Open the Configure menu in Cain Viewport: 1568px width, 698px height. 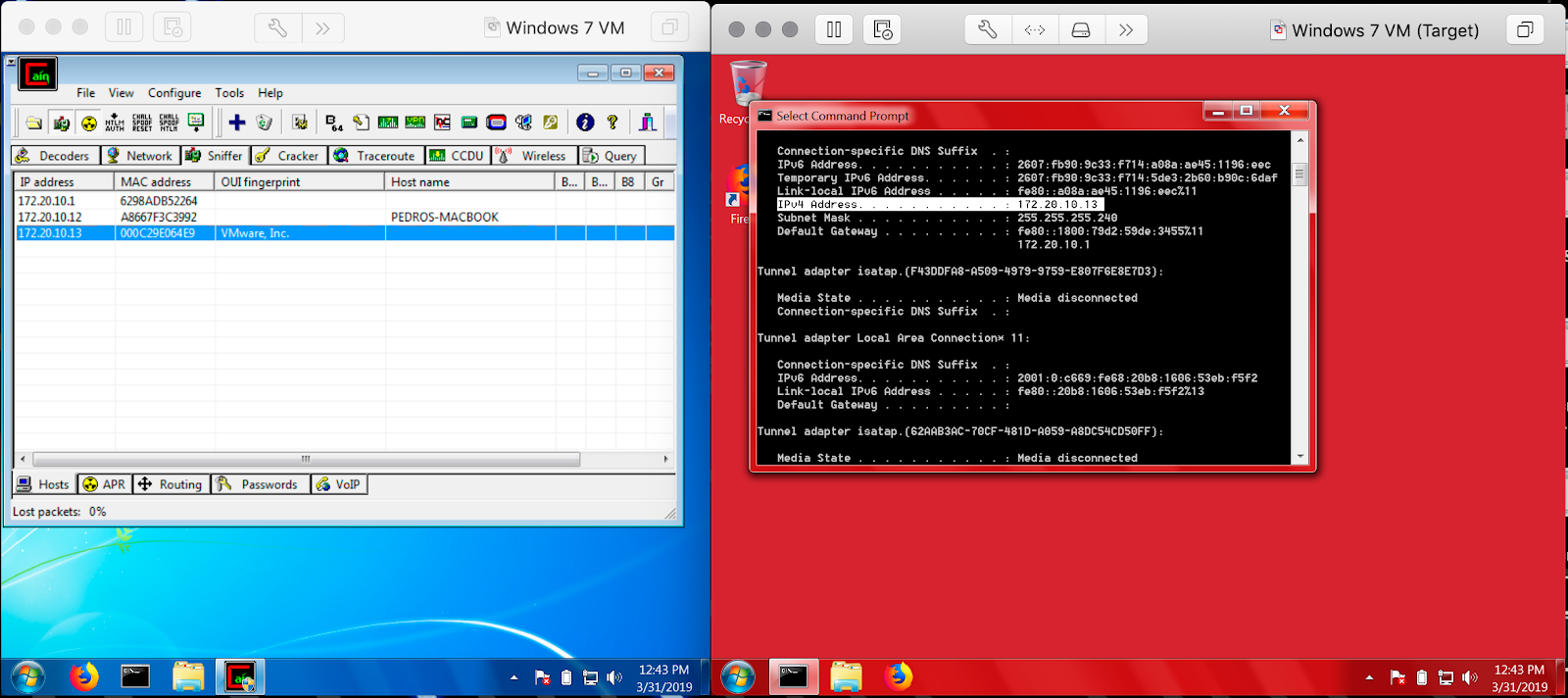click(x=174, y=93)
